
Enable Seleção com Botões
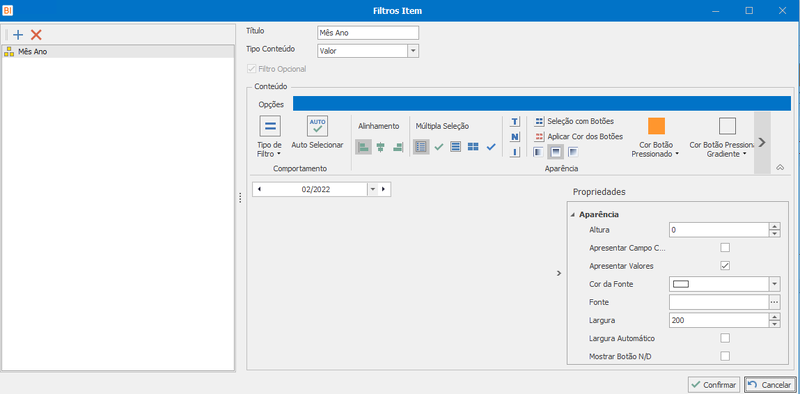(x=574, y=121)
